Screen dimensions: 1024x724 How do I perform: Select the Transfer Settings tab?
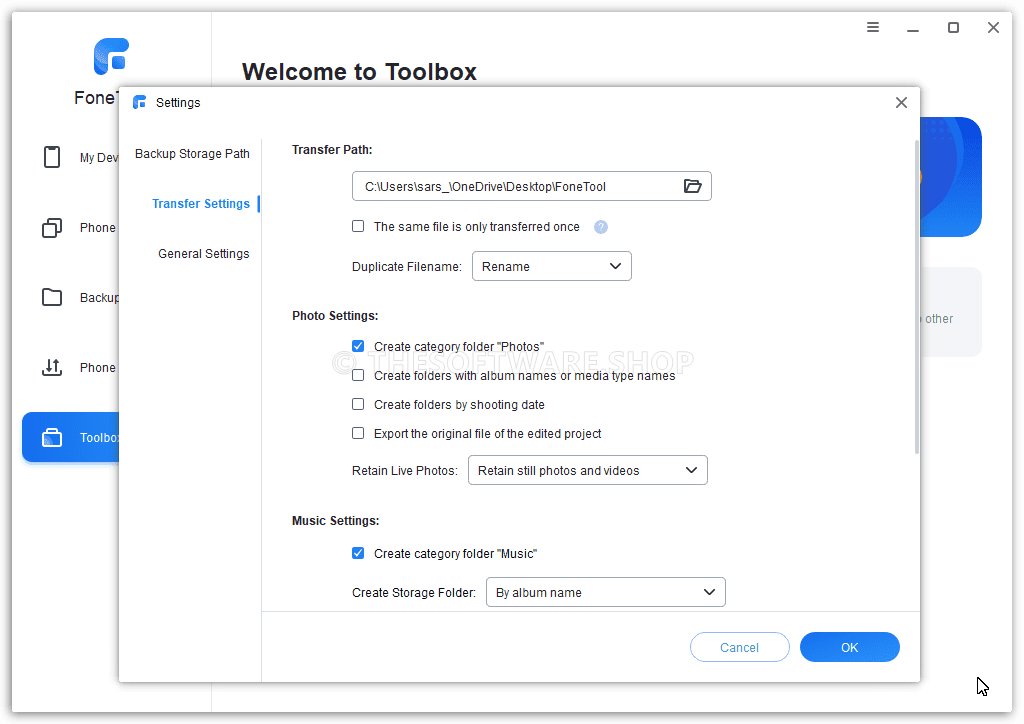[200, 204]
